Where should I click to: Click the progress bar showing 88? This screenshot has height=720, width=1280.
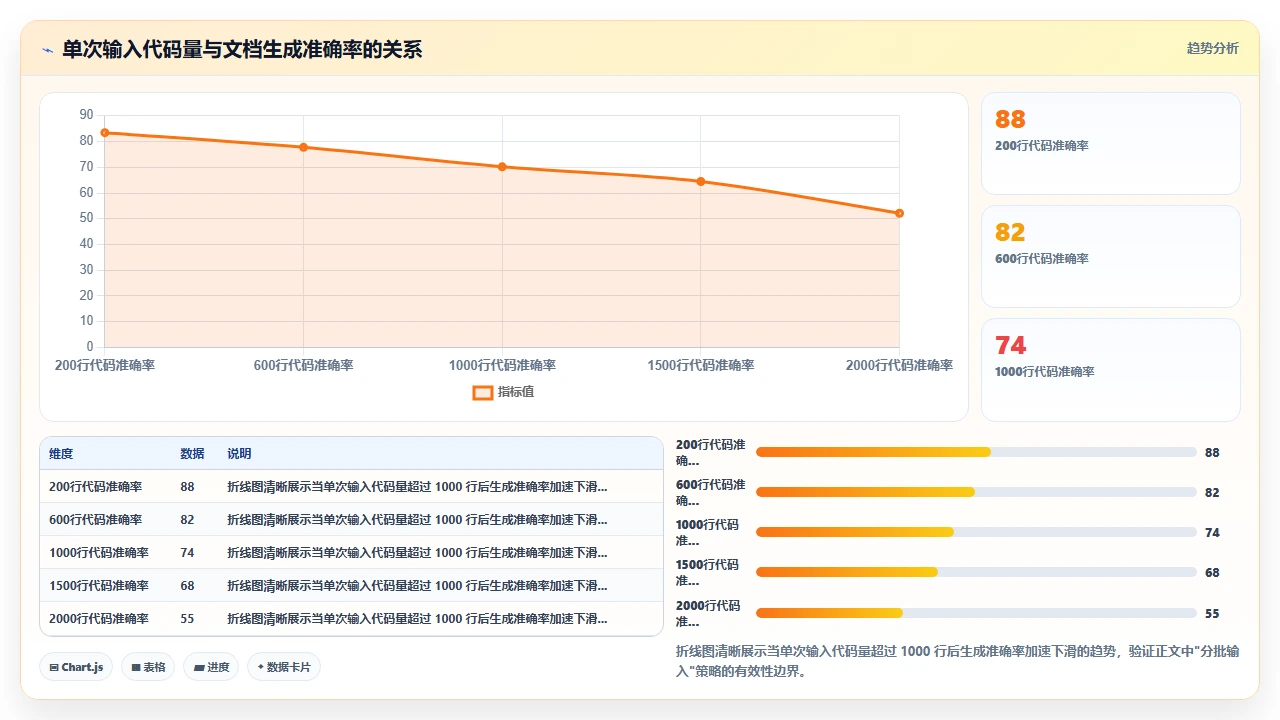[976, 452]
